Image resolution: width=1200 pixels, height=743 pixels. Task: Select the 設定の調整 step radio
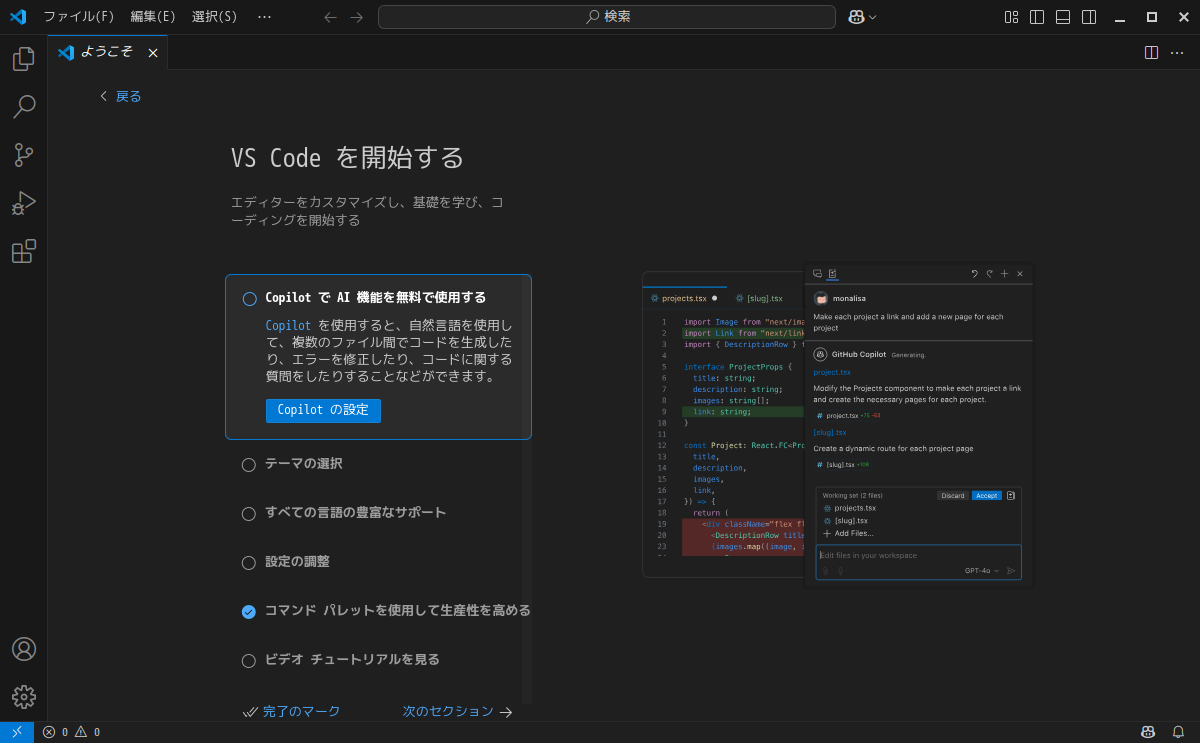tap(249, 562)
